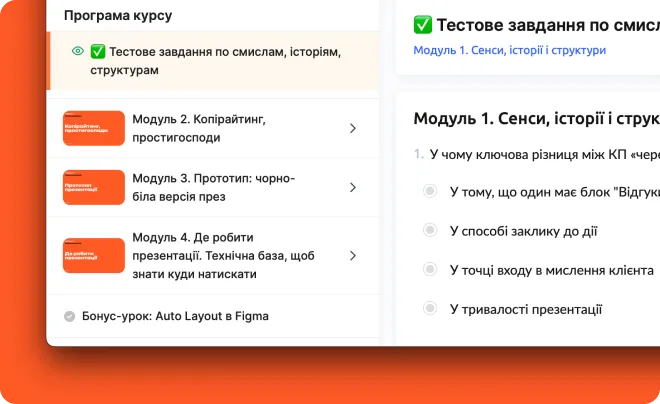Screen dimensions: 660x404
Task: Open Бонус-урок: Auto Layout в Figma
Action: point(175,316)
